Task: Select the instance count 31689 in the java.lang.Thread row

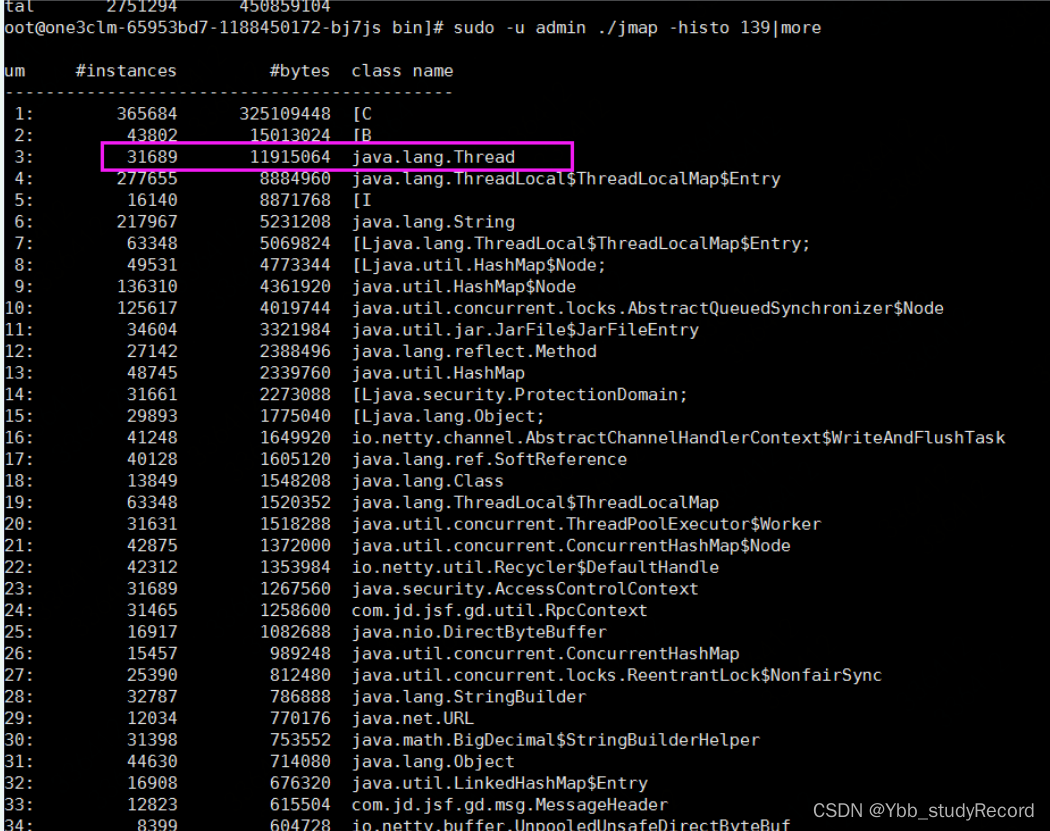Action: click(x=152, y=157)
